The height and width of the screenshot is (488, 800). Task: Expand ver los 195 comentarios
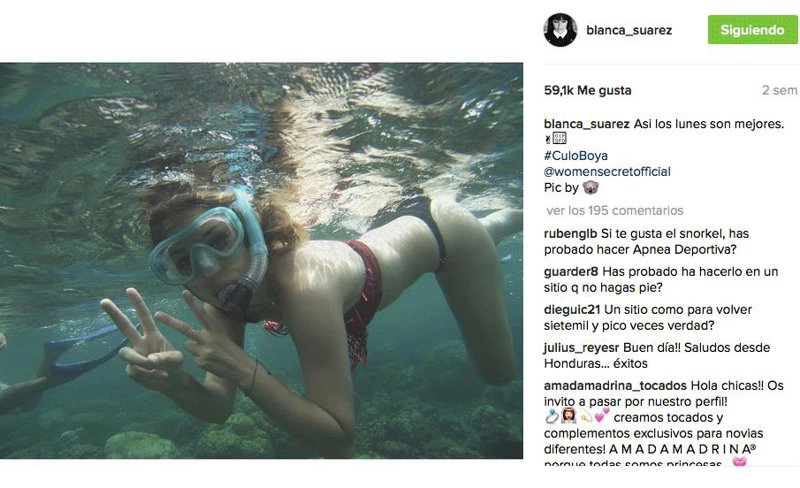(615, 210)
